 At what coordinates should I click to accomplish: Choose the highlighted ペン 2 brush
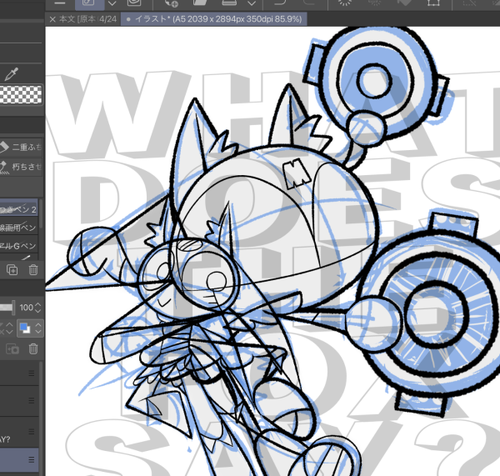(x=18, y=209)
